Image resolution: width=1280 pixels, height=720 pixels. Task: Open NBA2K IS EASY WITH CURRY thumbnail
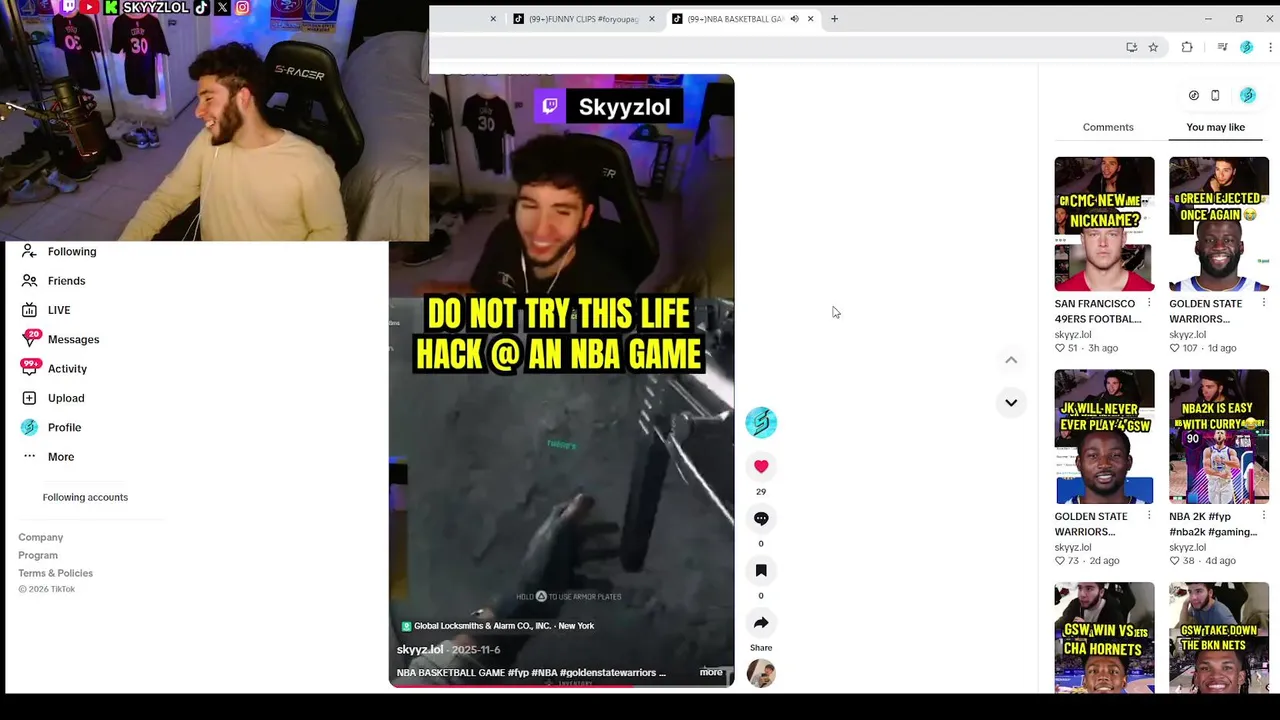(x=1218, y=437)
